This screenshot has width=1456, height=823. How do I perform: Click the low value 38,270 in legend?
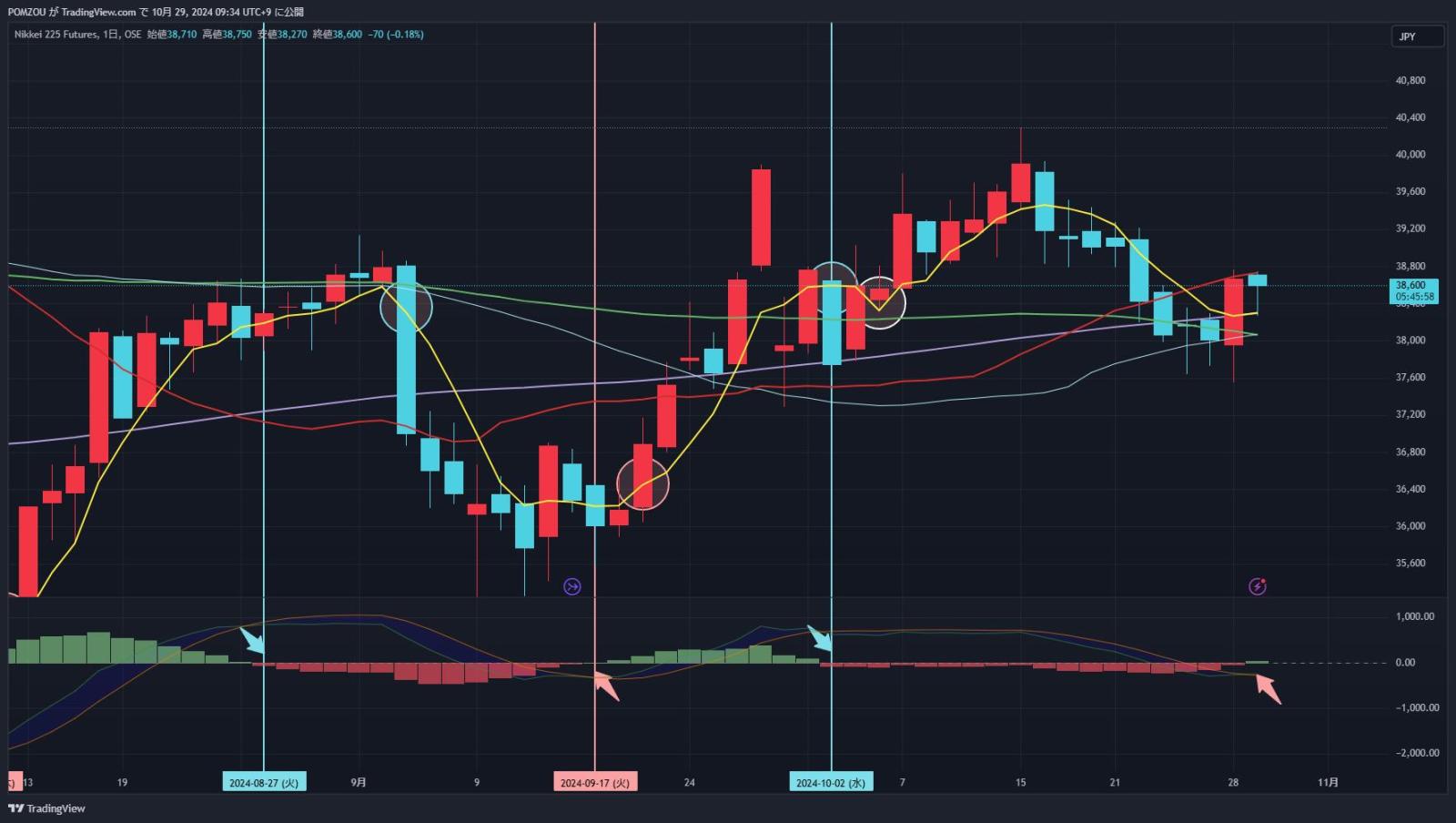(292, 35)
